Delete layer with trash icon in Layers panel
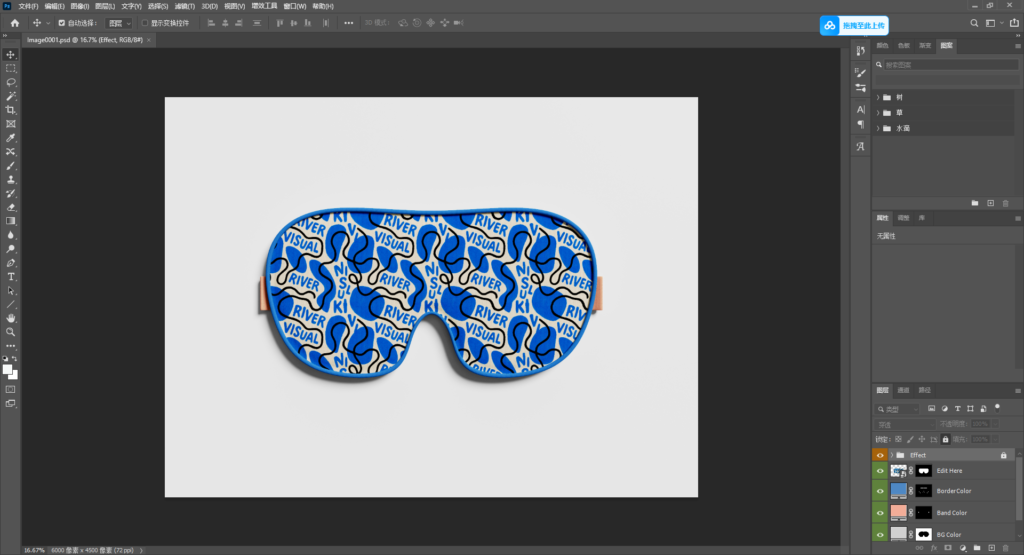Image resolution: width=1024 pixels, height=555 pixels. pos(1006,548)
